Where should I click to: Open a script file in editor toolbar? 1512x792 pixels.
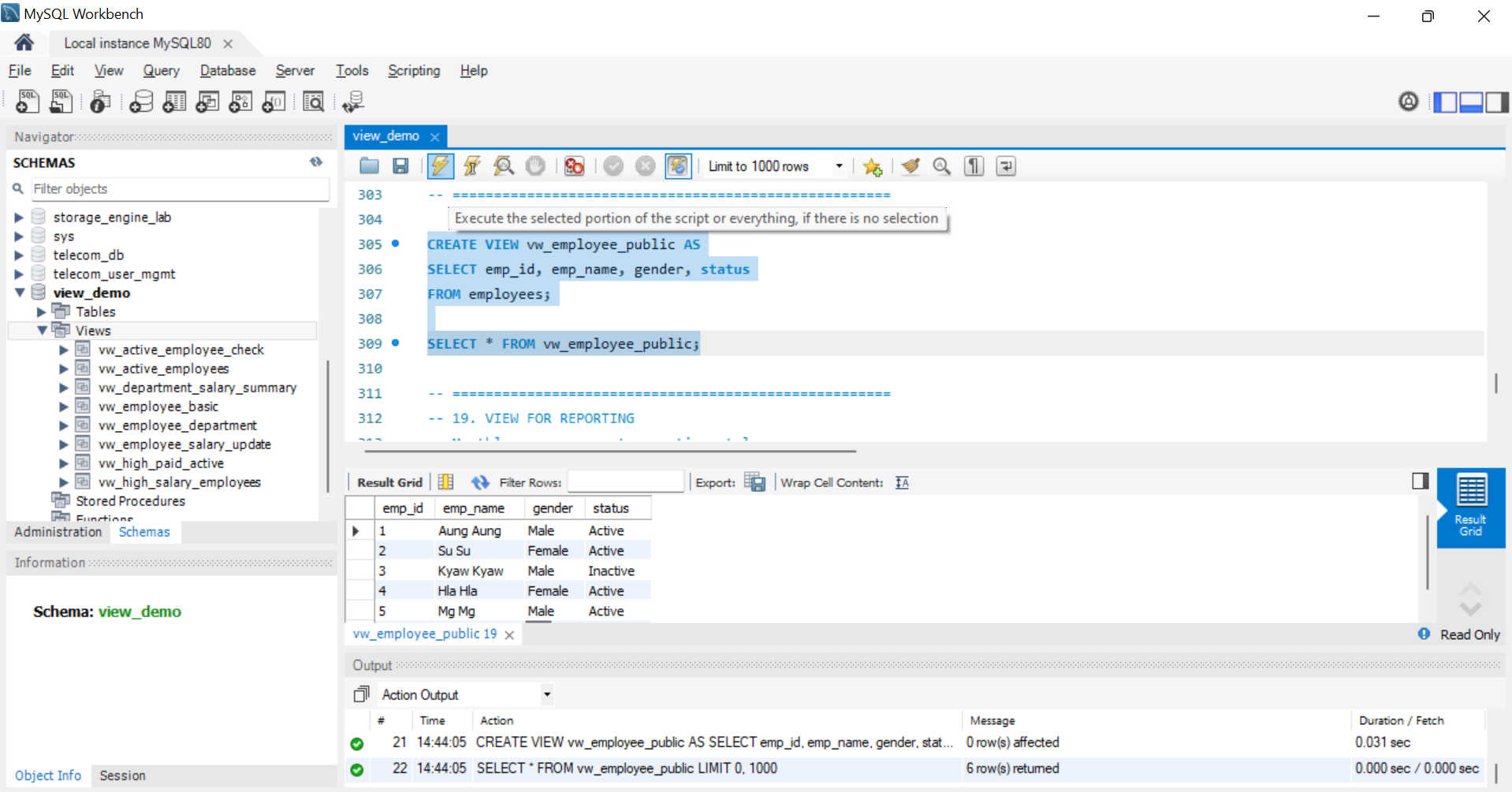[369, 166]
